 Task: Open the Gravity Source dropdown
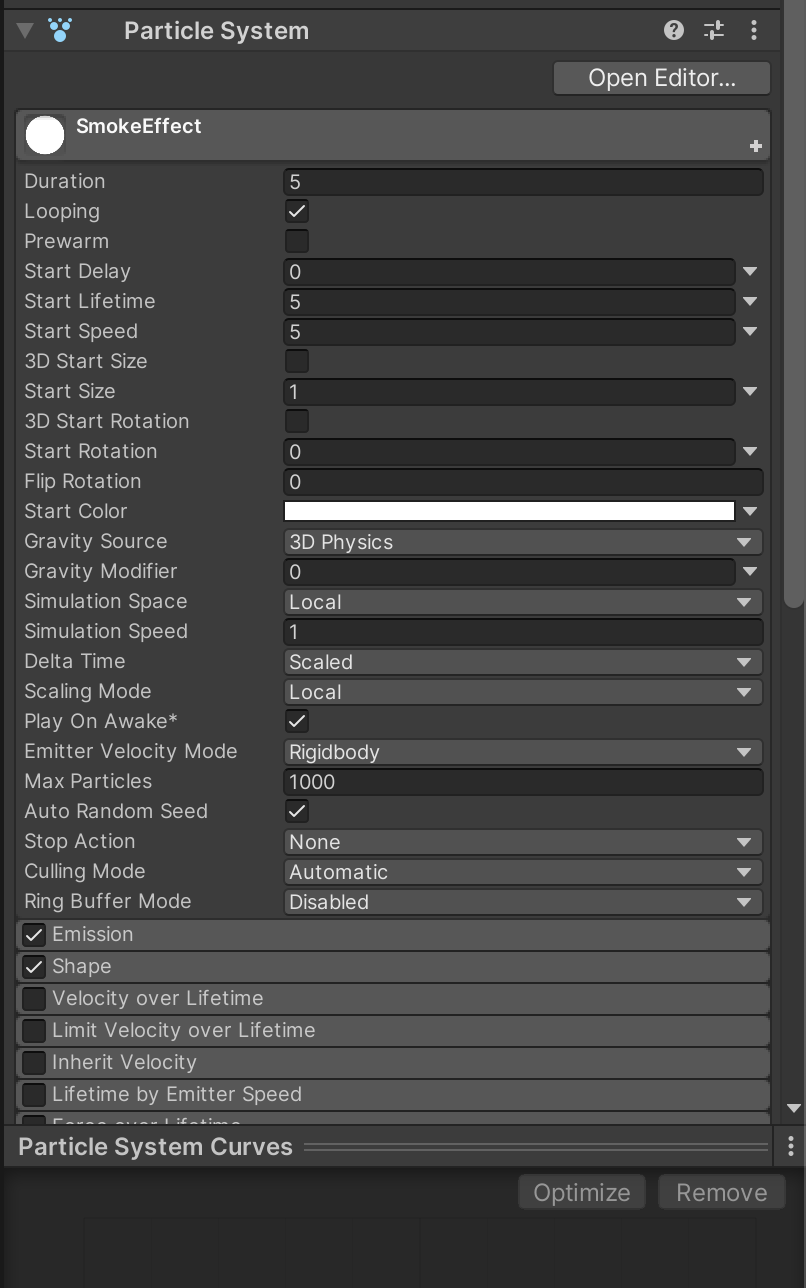523,542
